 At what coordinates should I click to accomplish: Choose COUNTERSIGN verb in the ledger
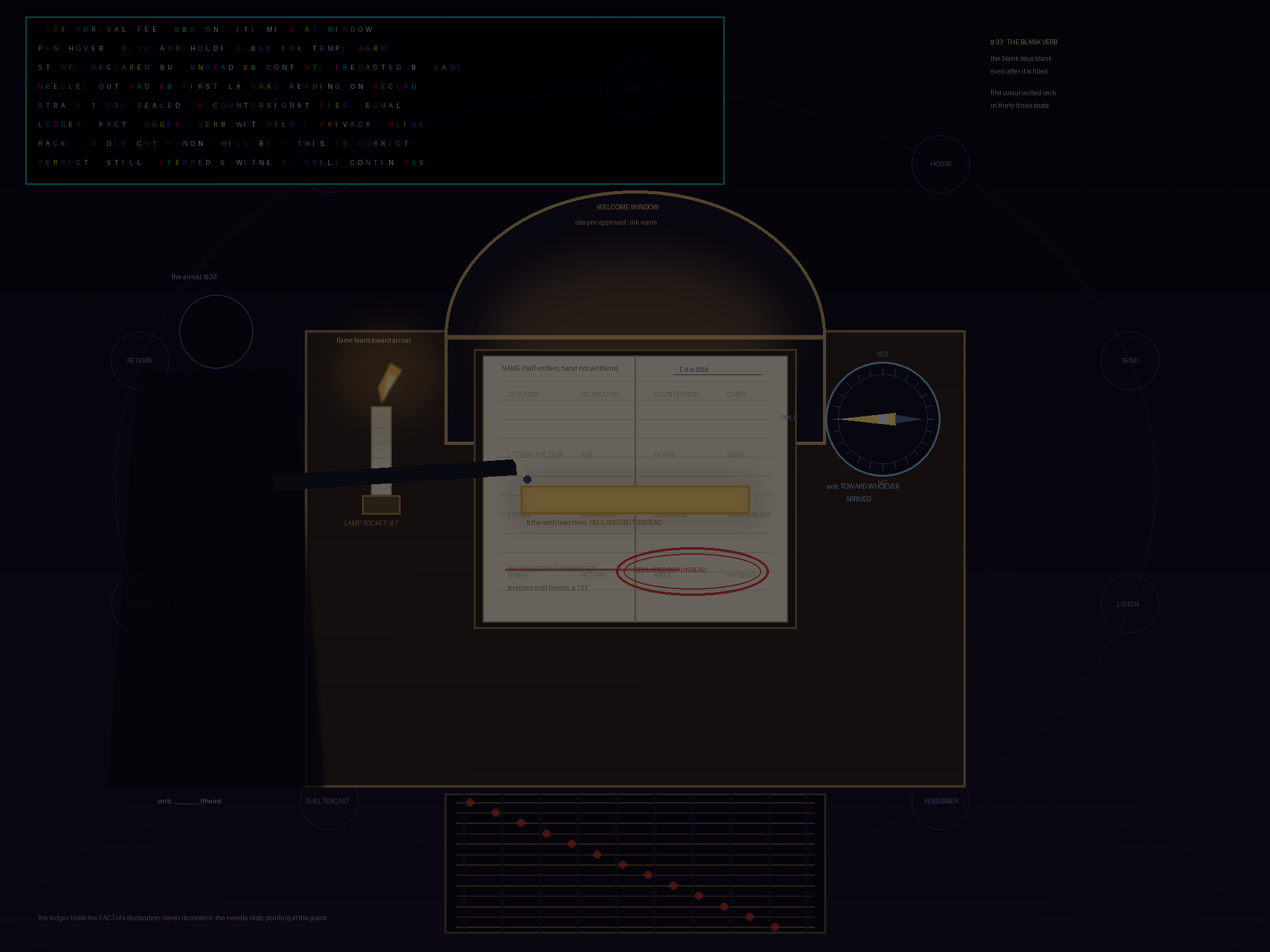676,394
